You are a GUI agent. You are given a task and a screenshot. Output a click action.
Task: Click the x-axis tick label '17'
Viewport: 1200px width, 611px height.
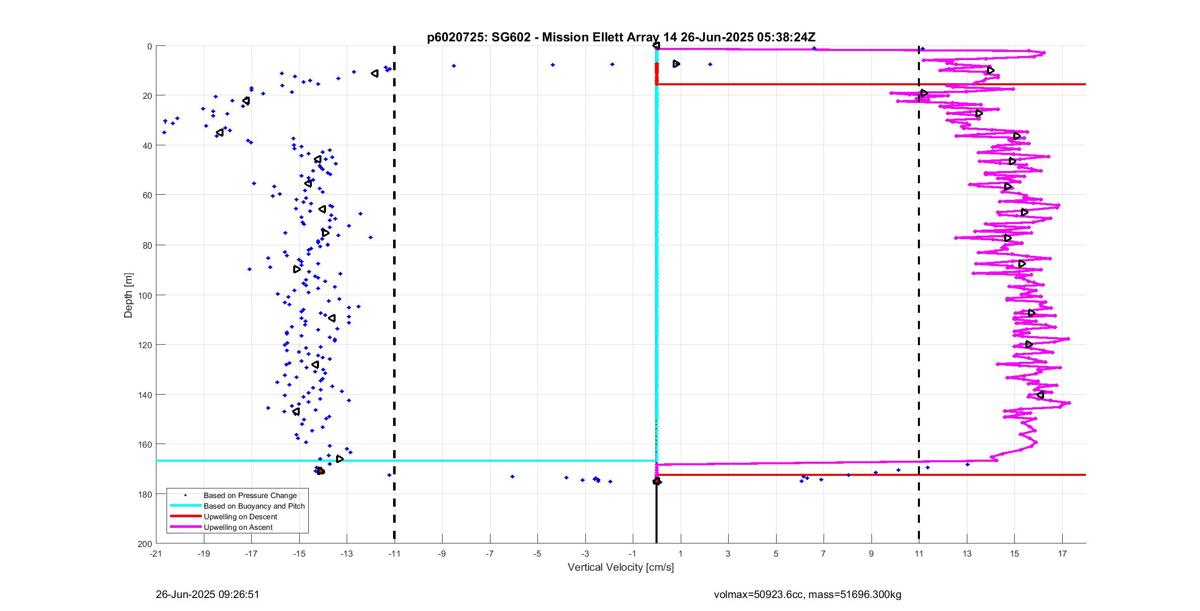(x=1062, y=553)
